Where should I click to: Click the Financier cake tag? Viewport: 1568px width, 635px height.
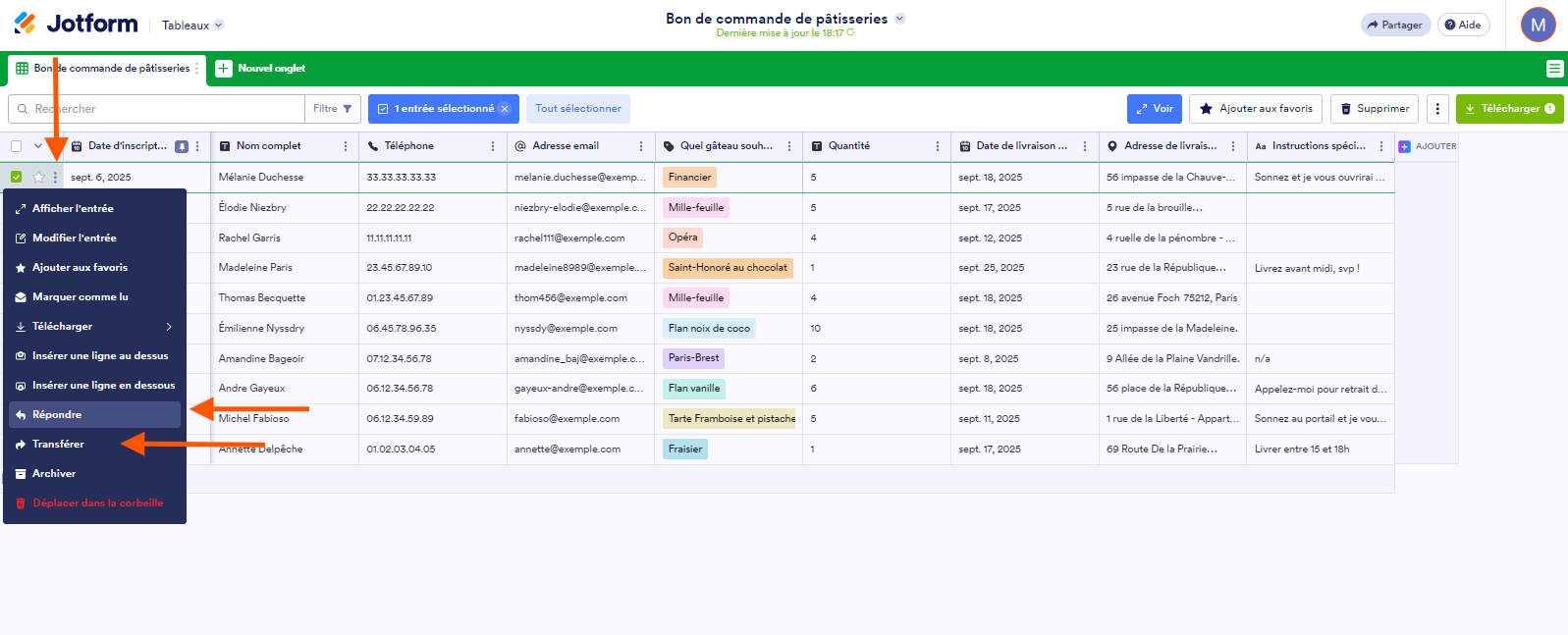(689, 178)
